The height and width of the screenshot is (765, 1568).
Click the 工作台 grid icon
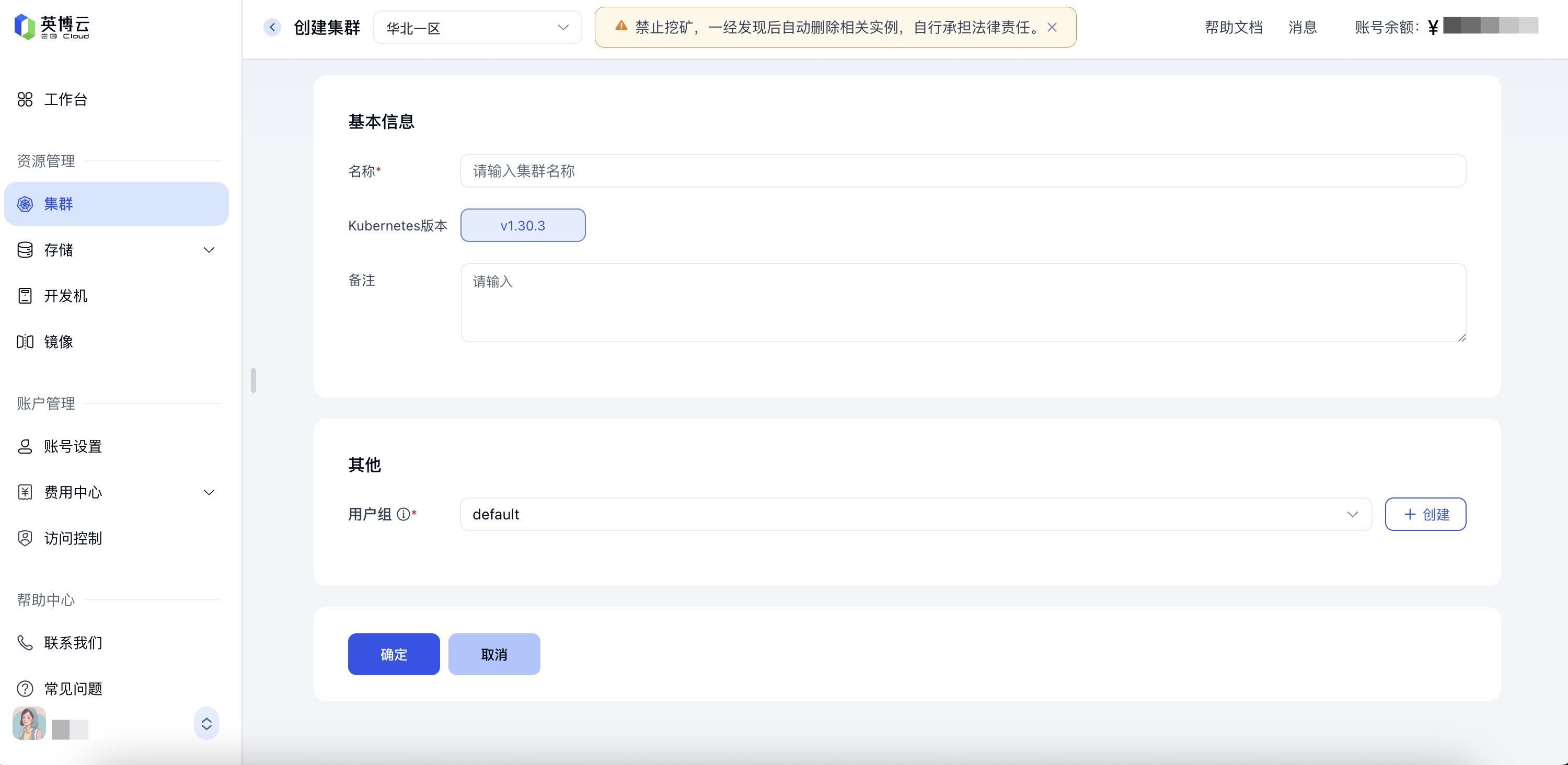[x=25, y=99]
